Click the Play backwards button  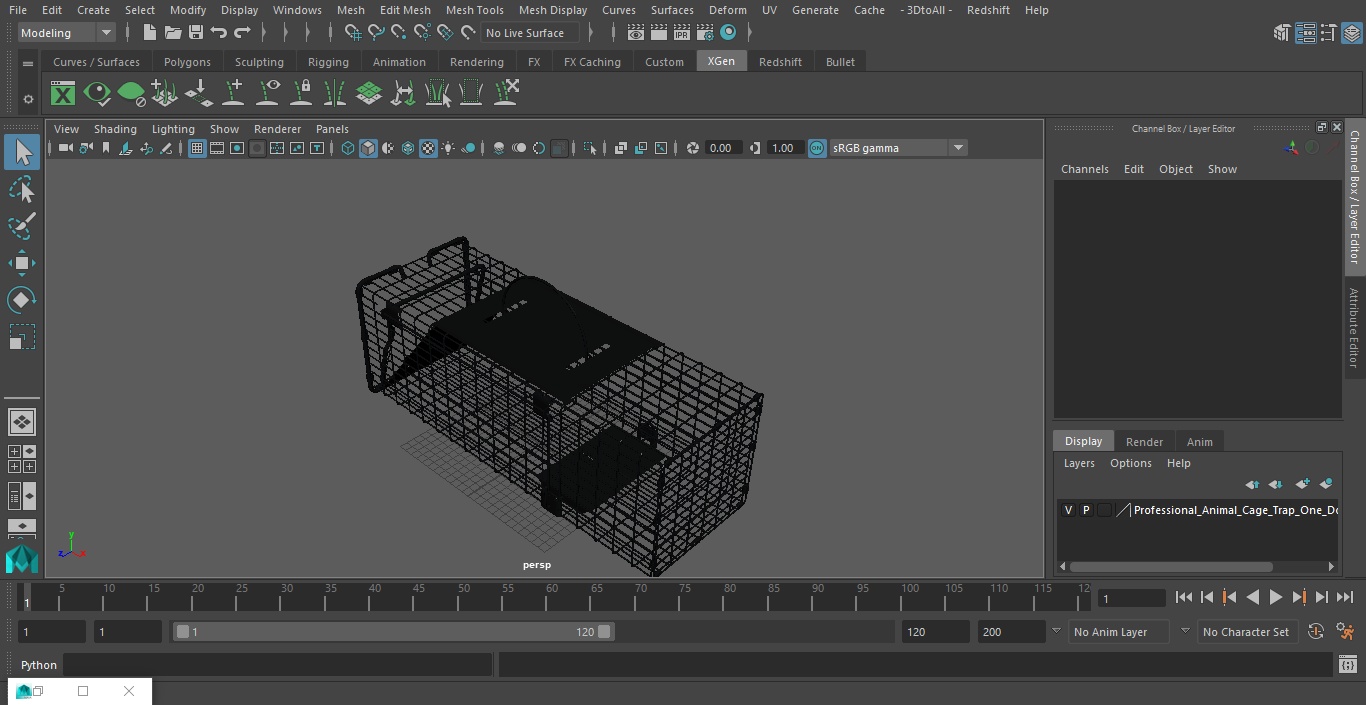[1252, 597]
